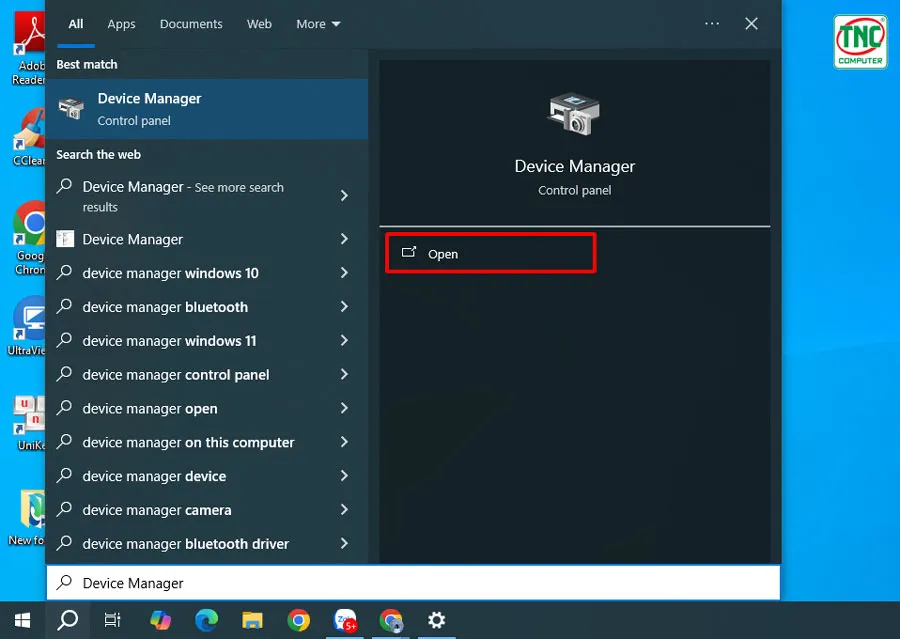Click the large Device Manager icon in preview
The image size is (900, 639).
pos(573,114)
